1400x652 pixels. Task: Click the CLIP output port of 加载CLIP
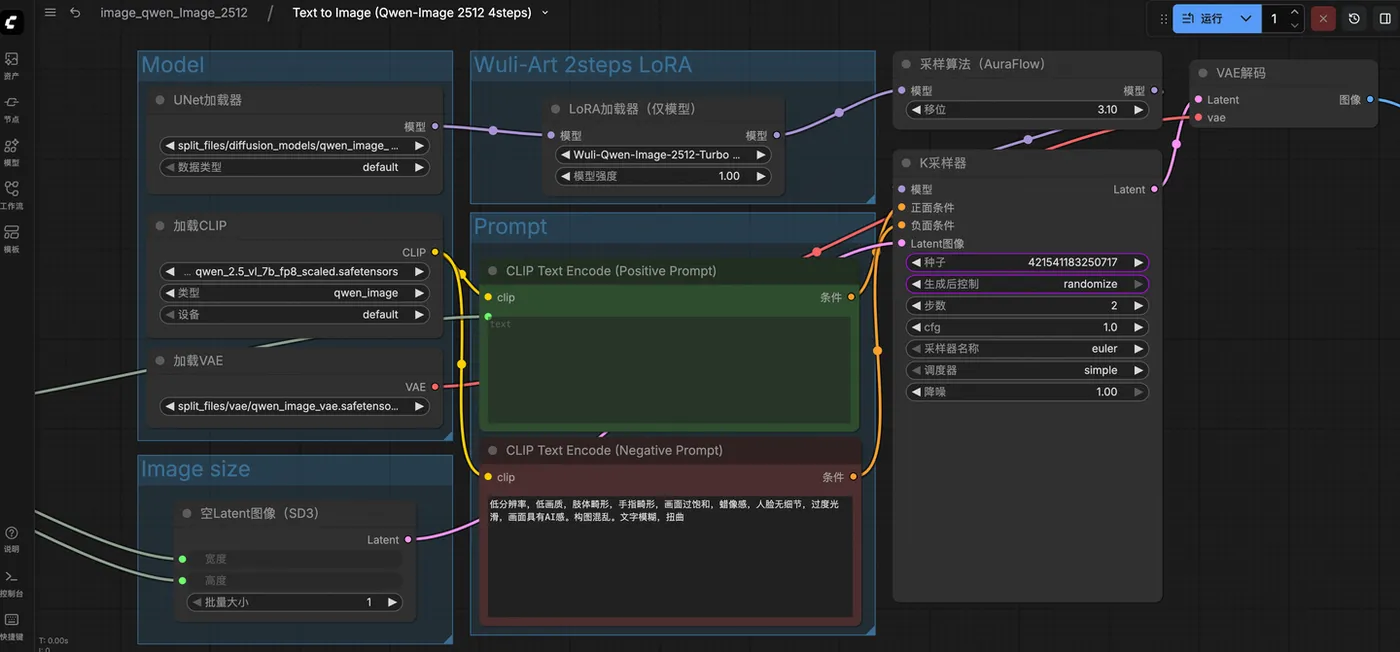(x=434, y=252)
